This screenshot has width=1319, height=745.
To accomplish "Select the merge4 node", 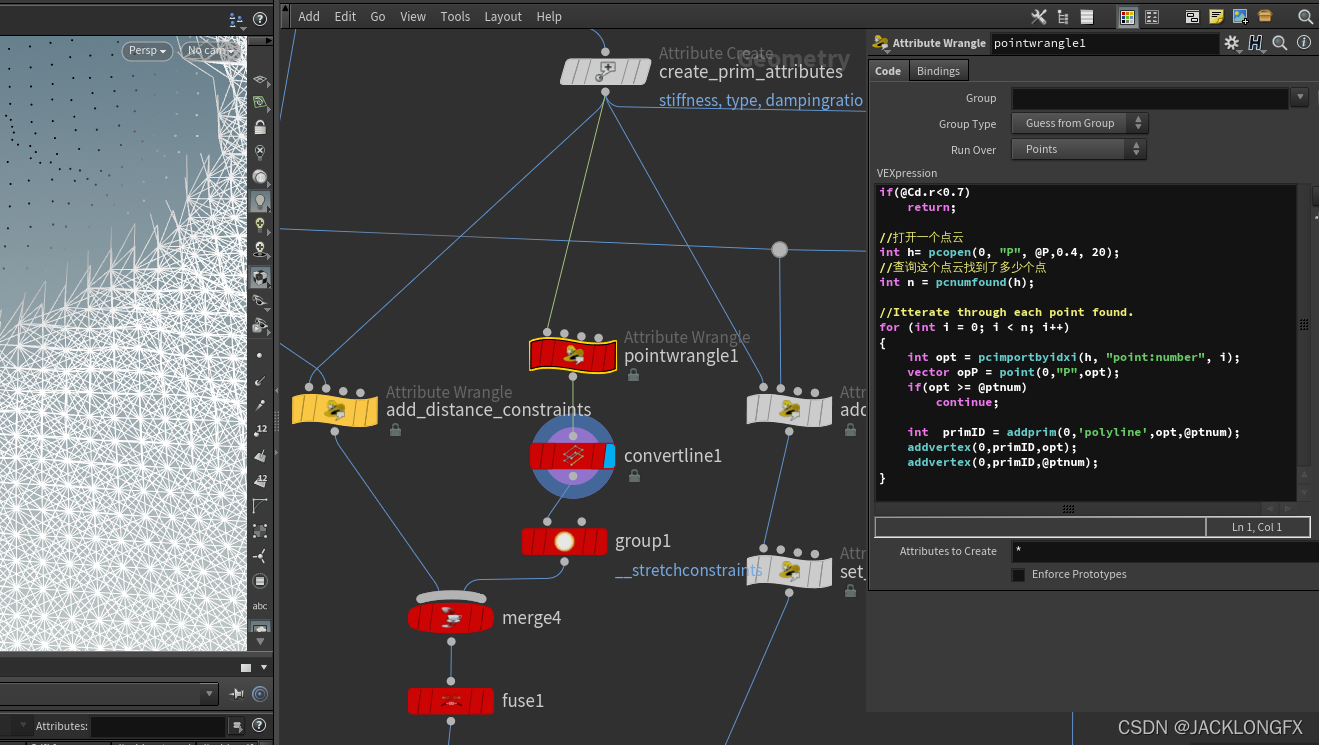I will tap(451, 618).
